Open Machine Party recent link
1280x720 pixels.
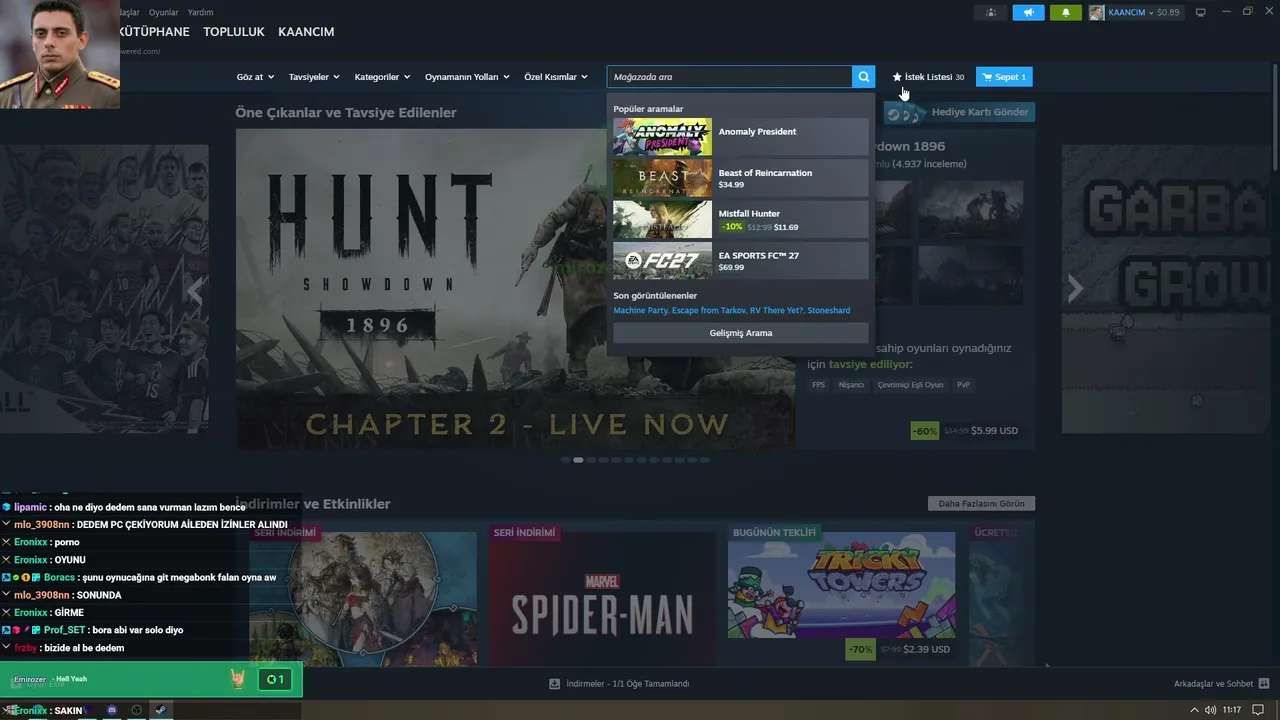pos(641,311)
